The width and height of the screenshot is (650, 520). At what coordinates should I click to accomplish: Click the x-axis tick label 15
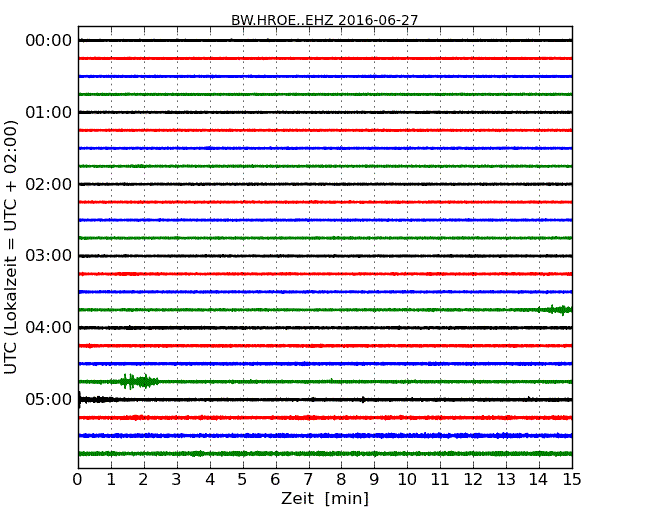[x=572, y=480]
